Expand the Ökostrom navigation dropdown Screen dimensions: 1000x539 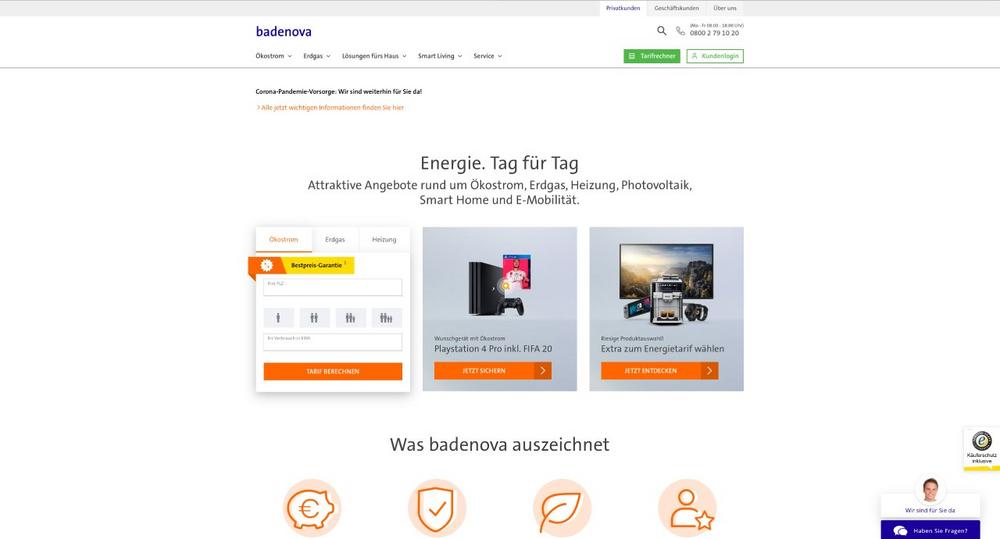point(274,56)
